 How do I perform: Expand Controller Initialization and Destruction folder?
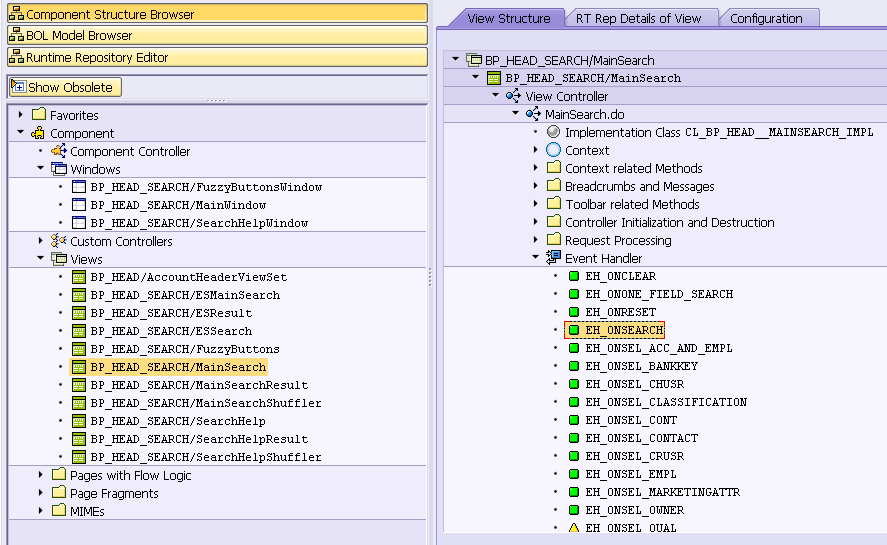pos(536,222)
